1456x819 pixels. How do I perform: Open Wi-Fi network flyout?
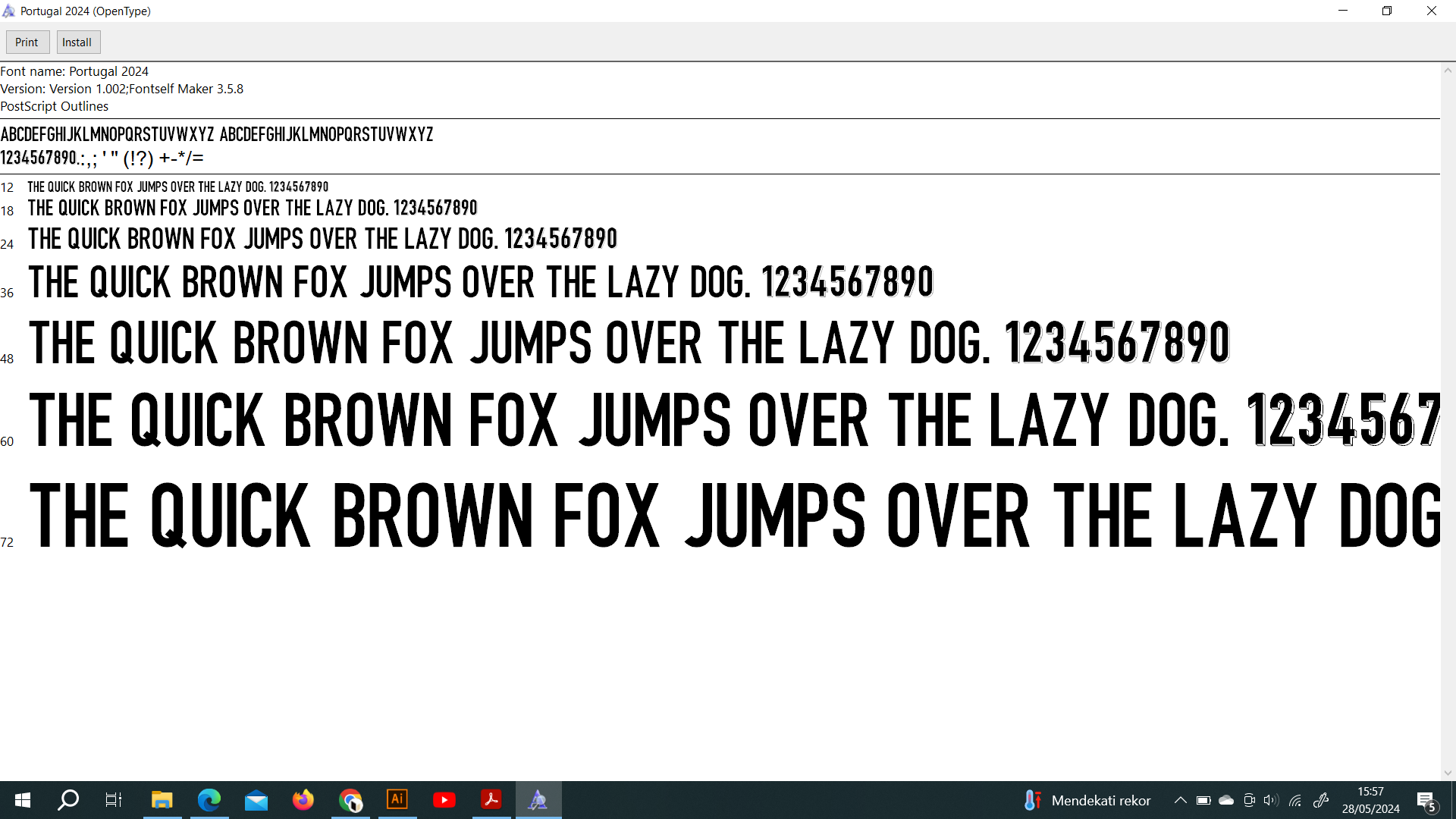tap(1295, 800)
